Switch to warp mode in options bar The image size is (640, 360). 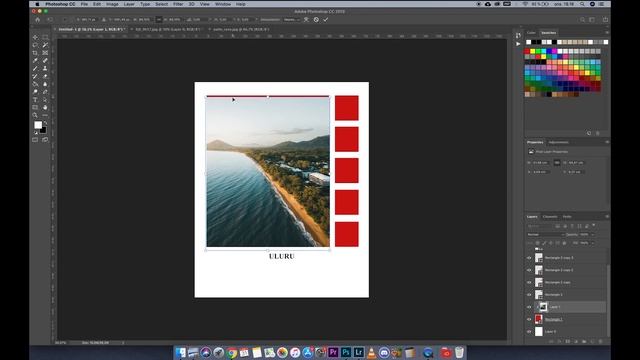pos(306,20)
